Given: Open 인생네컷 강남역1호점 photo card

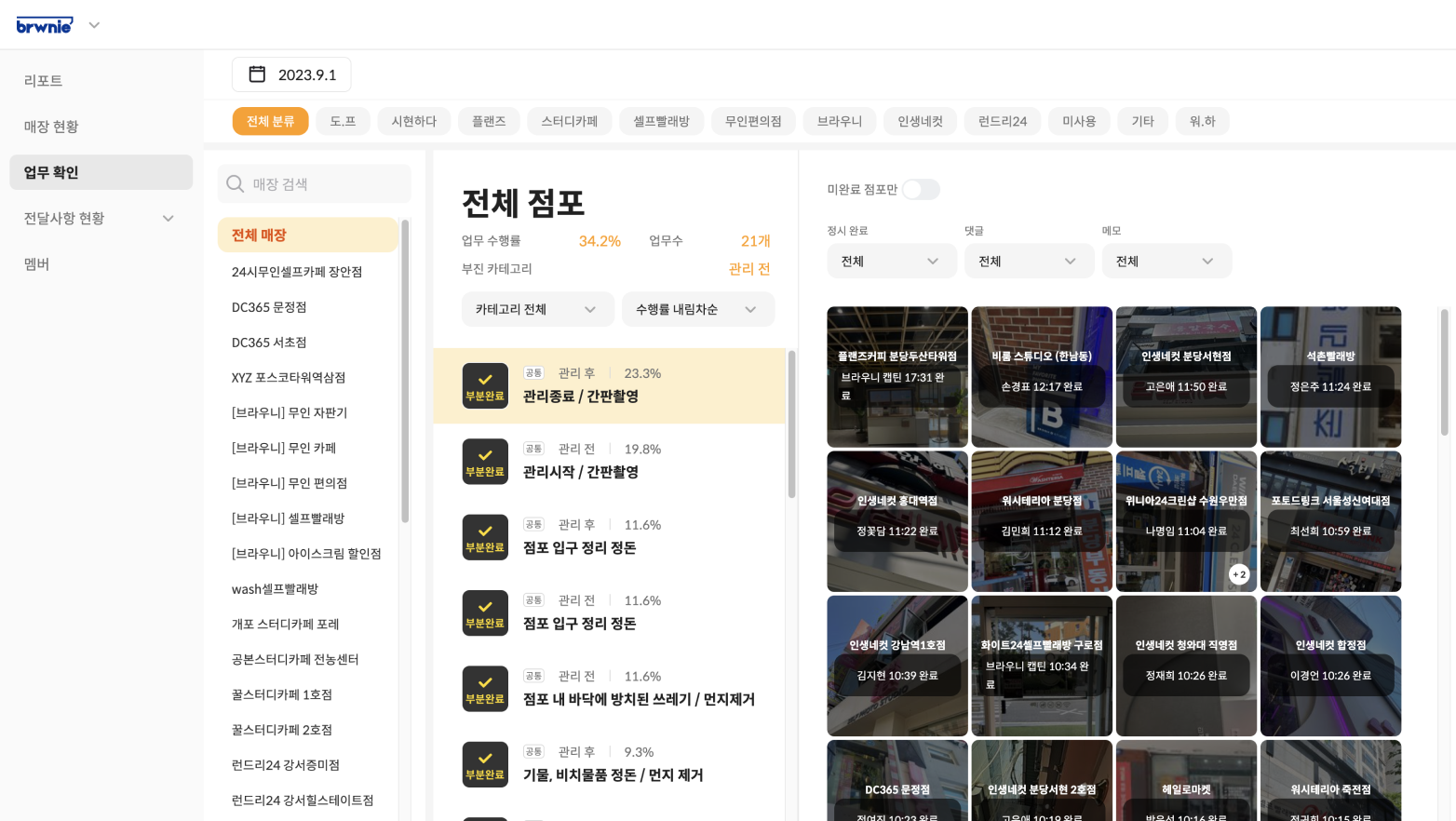Looking at the screenshot, I should (897, 666).
